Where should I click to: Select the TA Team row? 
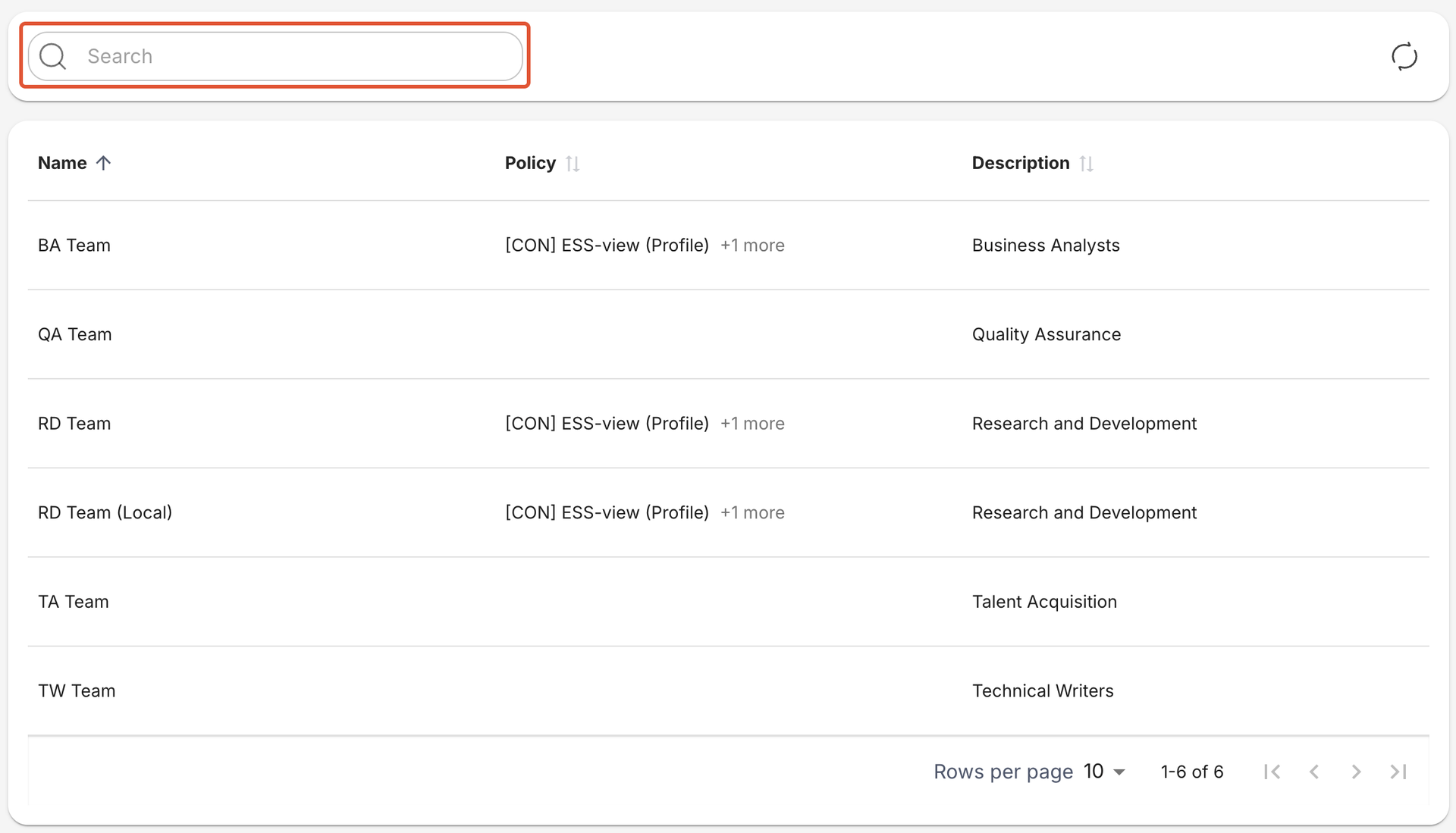tap(74, 602)
